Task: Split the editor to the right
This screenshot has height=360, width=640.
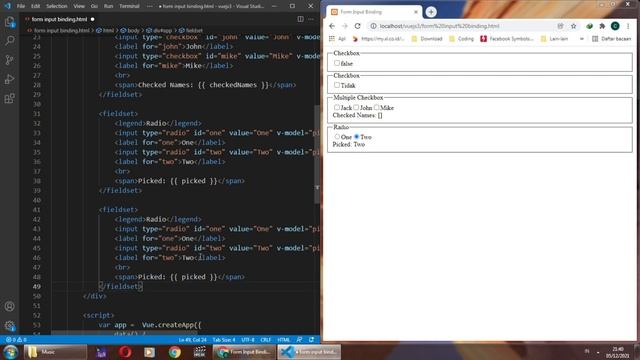Action: [300, 19]
